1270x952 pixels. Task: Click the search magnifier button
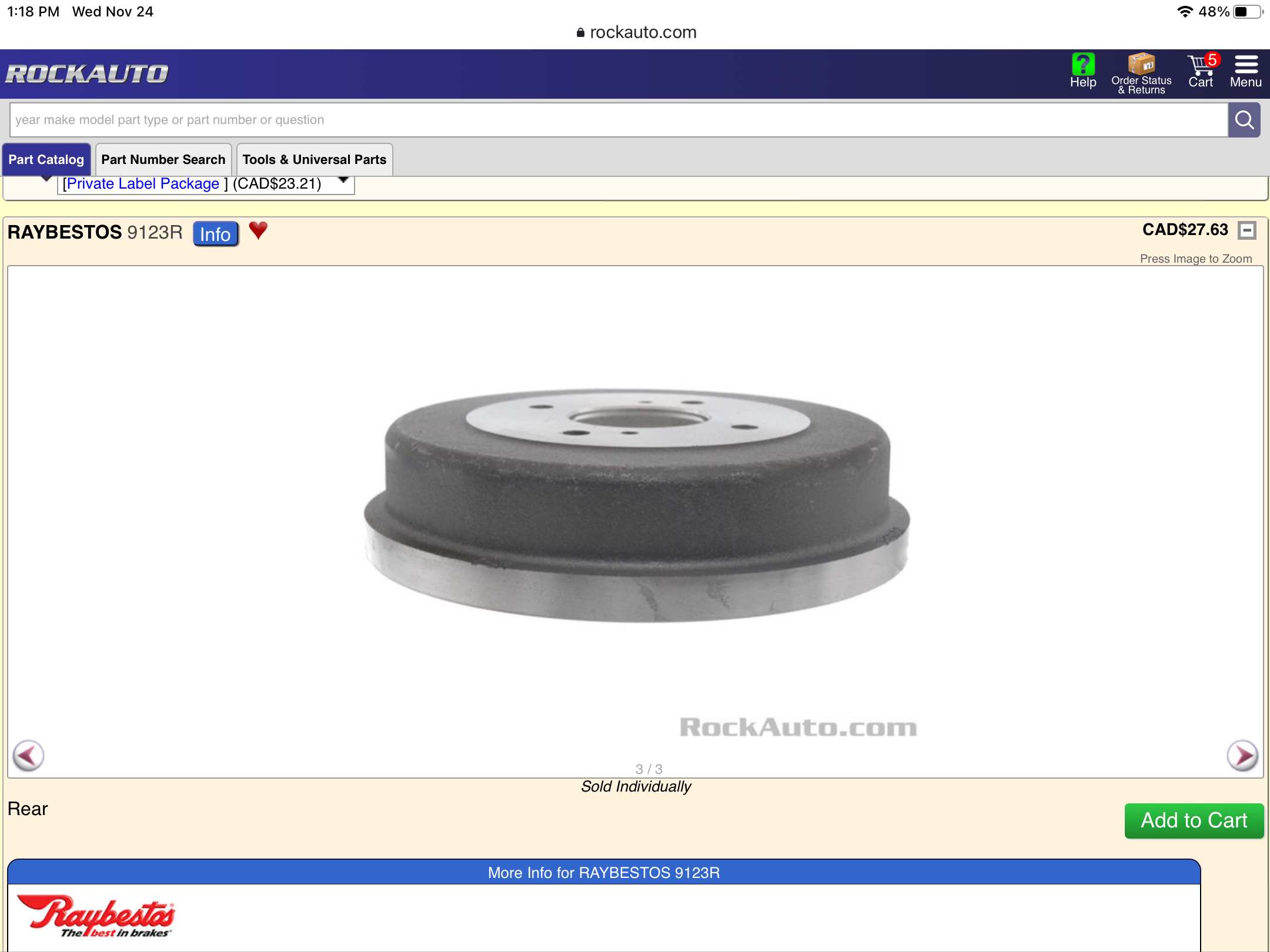pos(1244,120)
